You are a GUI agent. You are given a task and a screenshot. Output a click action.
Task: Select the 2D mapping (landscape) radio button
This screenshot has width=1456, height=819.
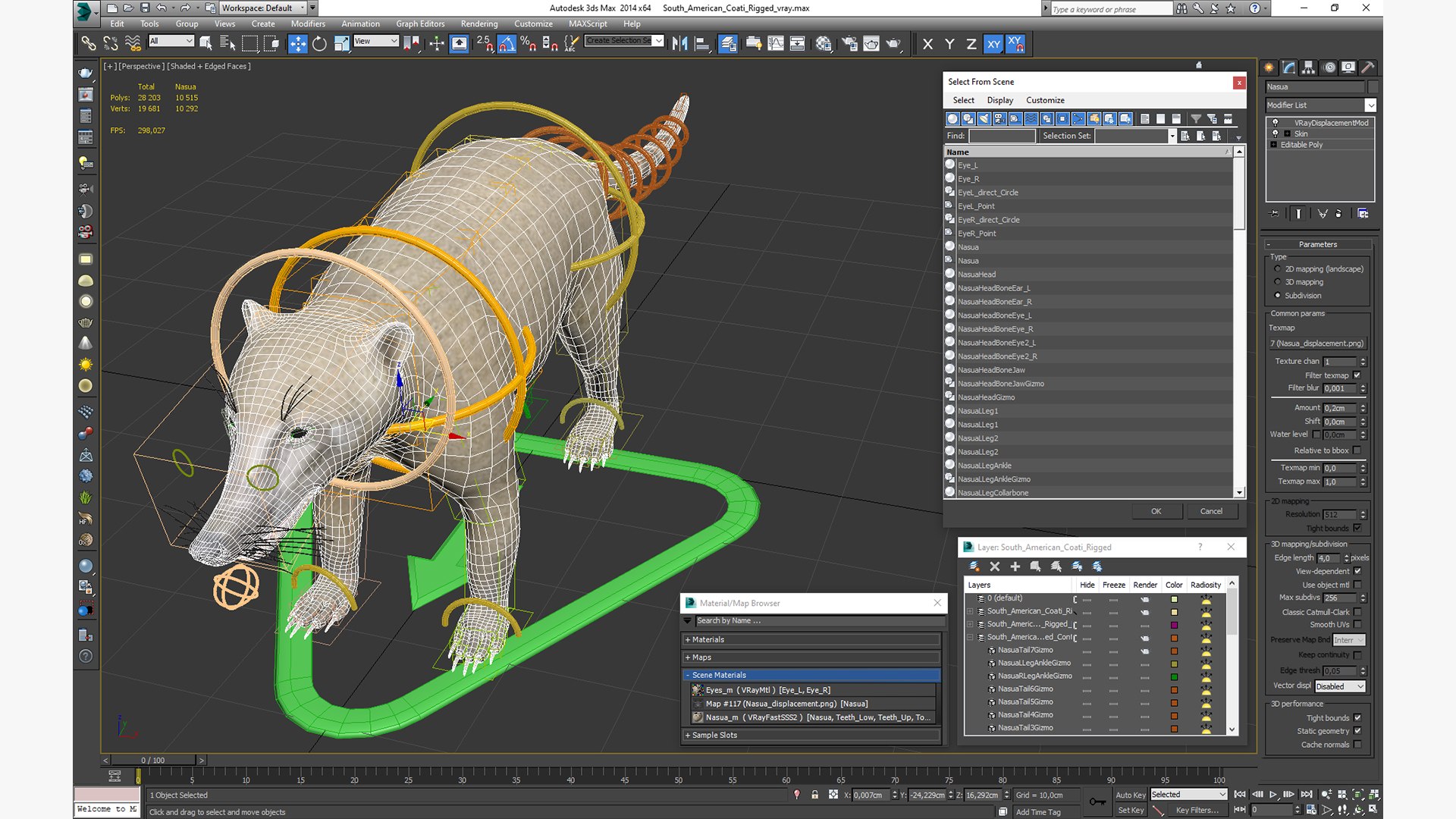(x=1278, y=269)
